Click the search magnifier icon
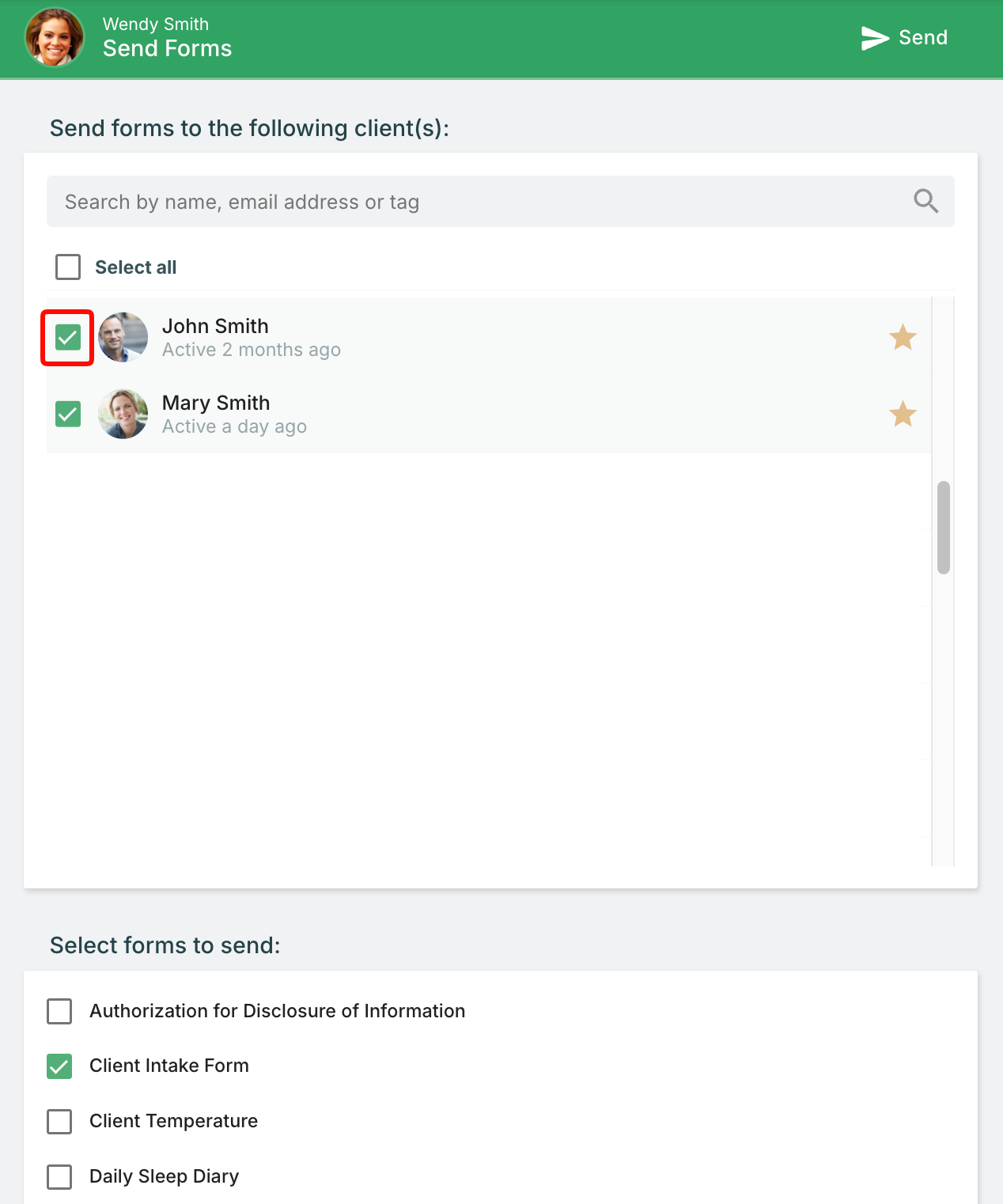 925,201
